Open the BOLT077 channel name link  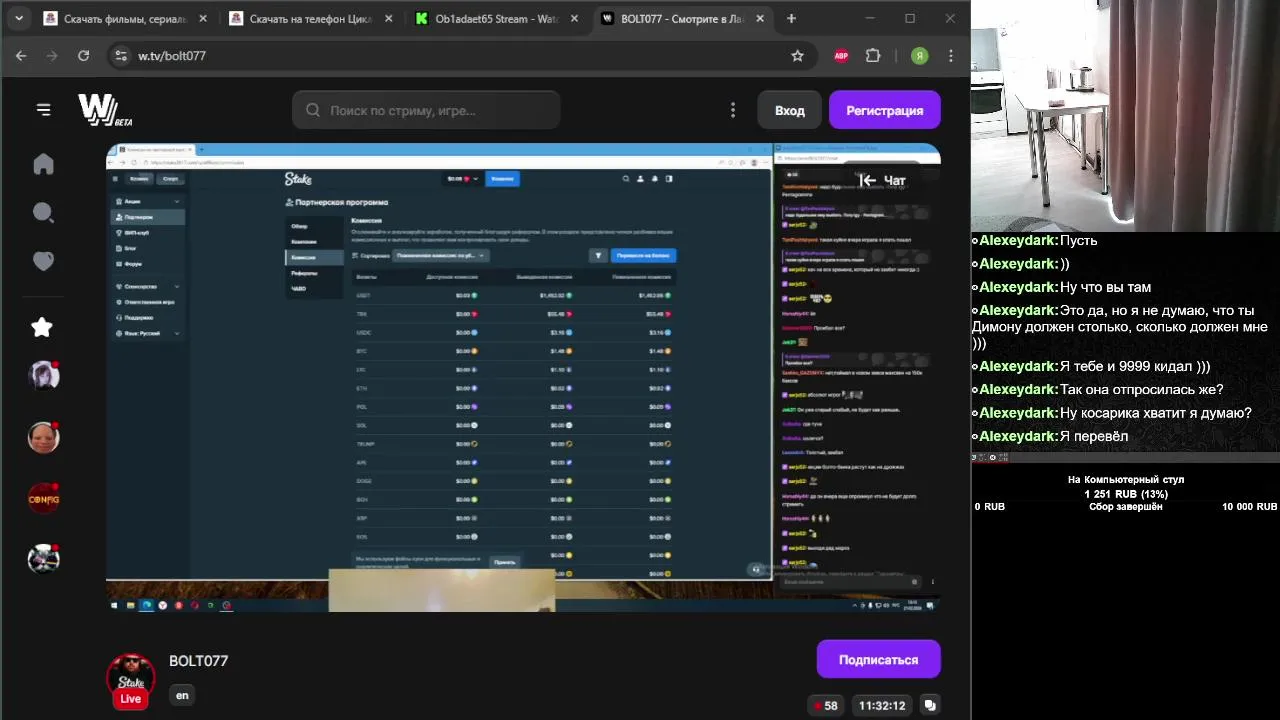pos(199,661)
